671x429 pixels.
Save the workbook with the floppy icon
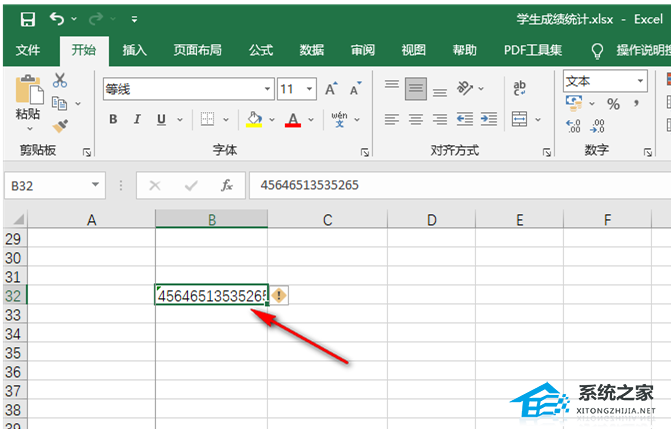click(28, 19)
